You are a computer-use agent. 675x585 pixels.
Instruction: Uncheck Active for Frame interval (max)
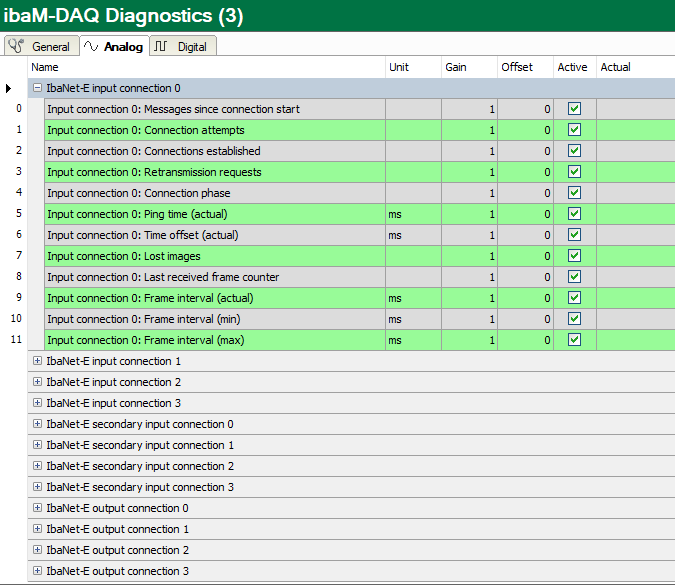[x=574, y=340]
